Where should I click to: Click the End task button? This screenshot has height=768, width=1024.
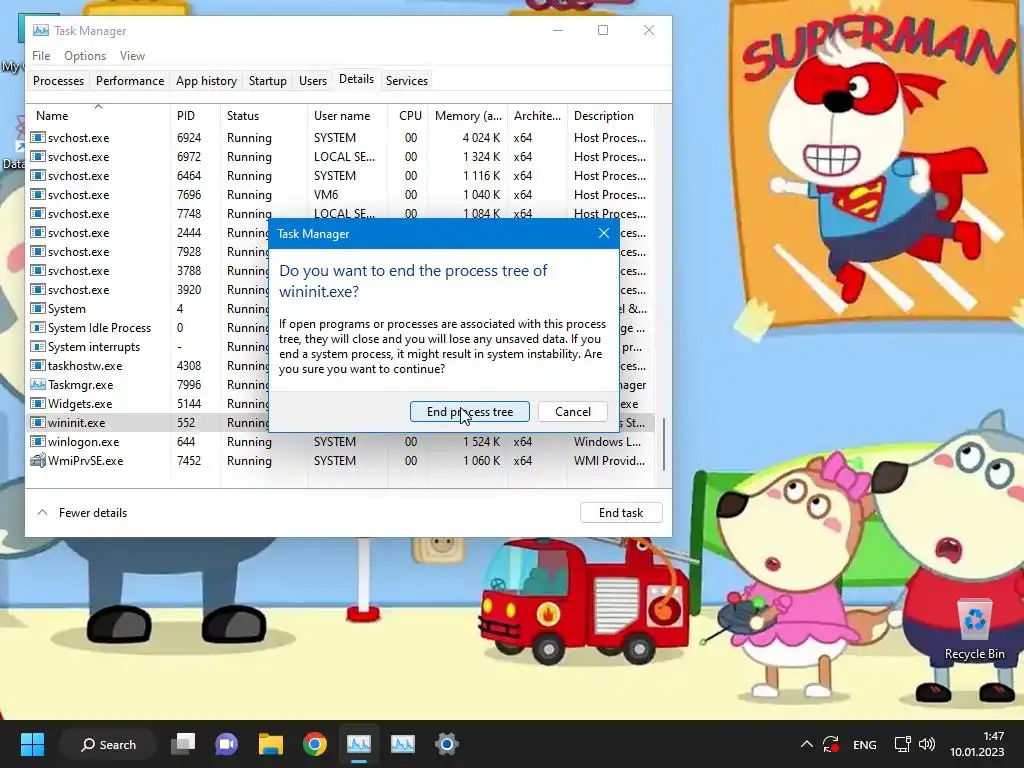(621, 513)
